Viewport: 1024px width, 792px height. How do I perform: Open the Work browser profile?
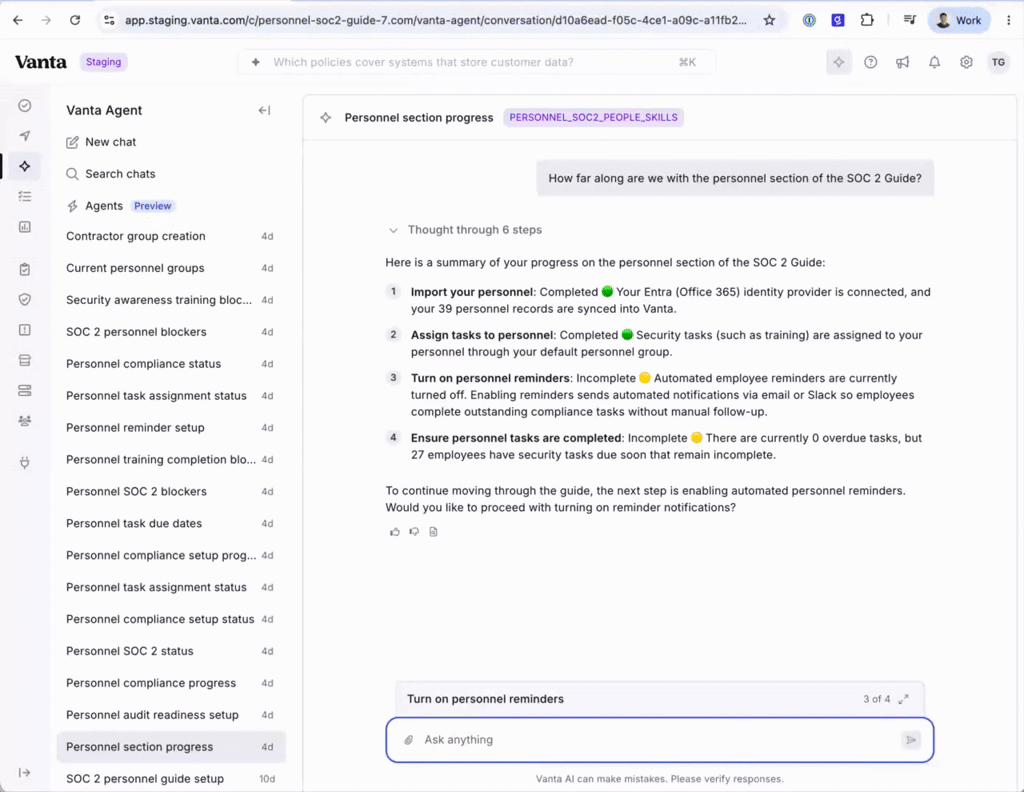click(x=959, y=20)
